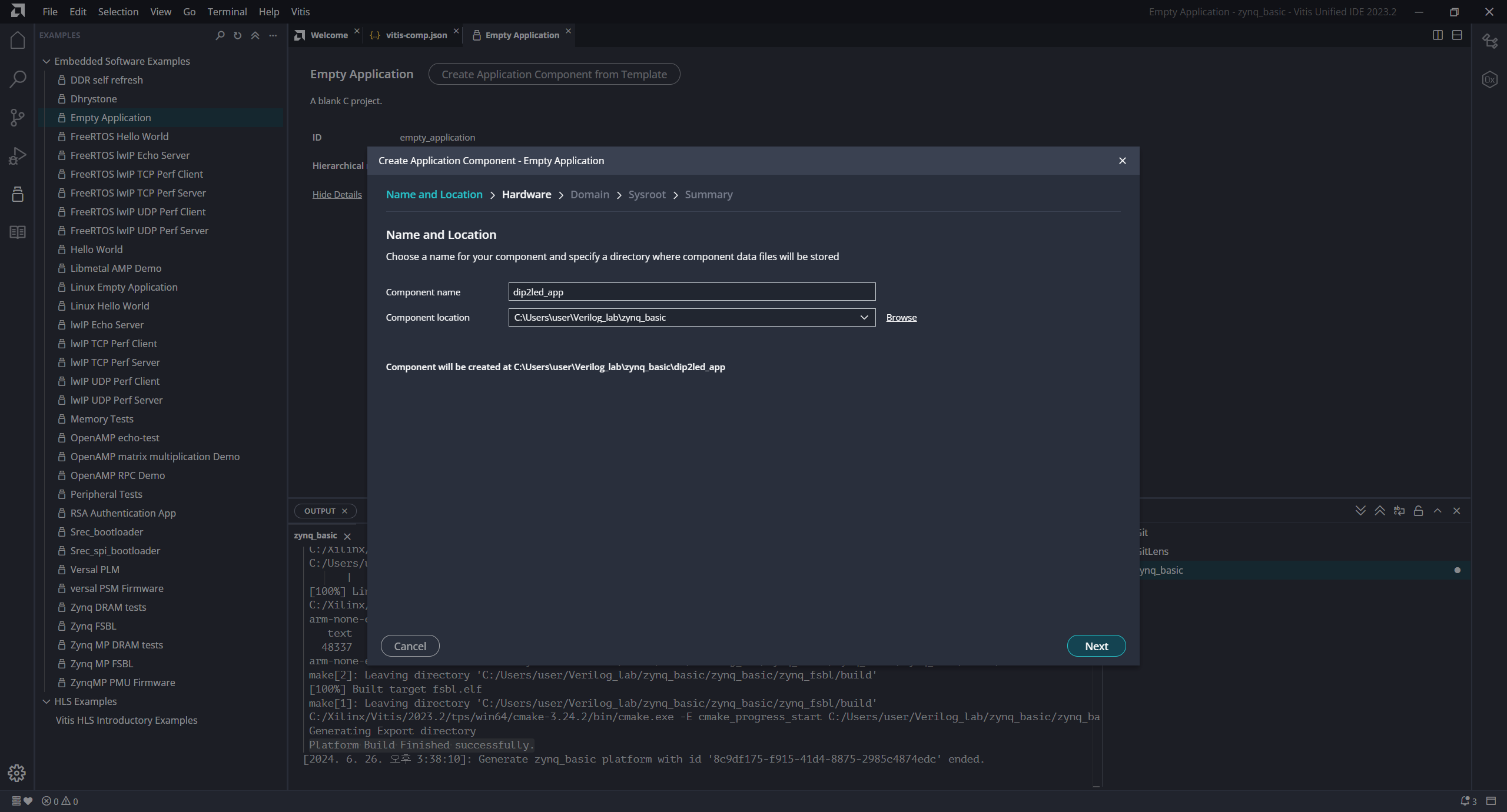This screenshot has width=1507, height=812.
Task: Click the Browse link
Action: tap(901, 317)
